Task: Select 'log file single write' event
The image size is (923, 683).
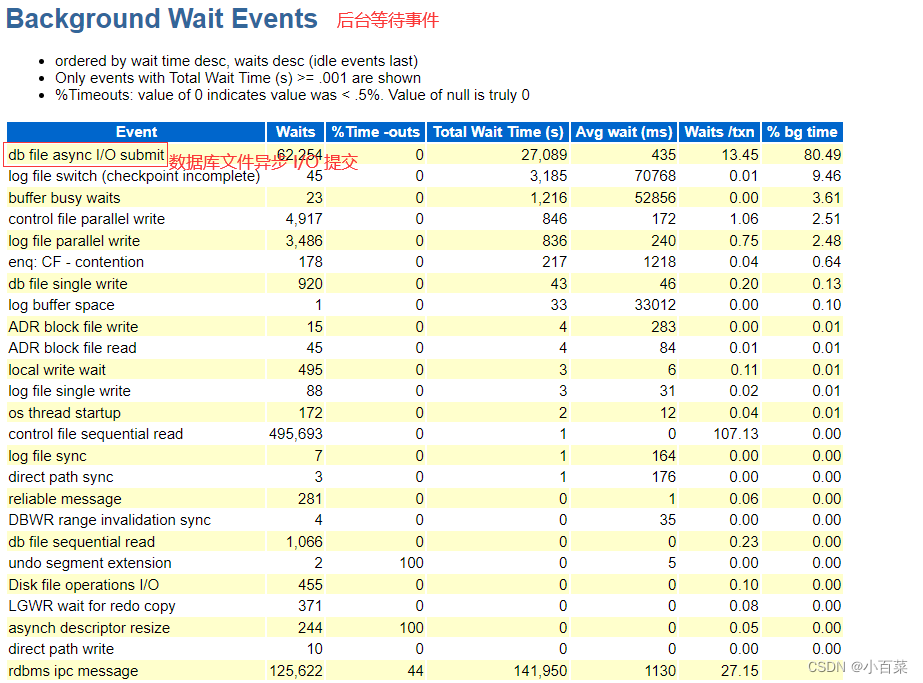Action: pyautogui.click(x=69, y=391)
